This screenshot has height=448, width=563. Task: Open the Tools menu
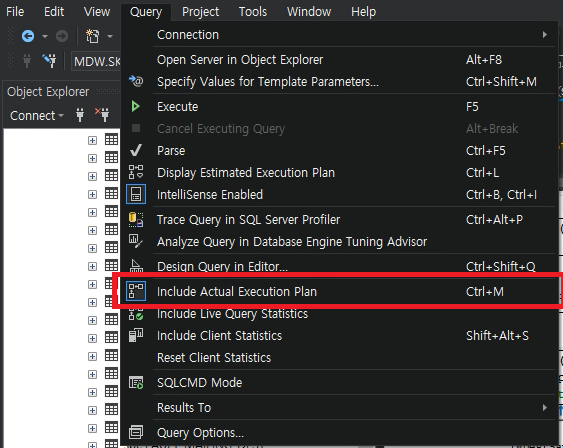[x=253, y=12]
